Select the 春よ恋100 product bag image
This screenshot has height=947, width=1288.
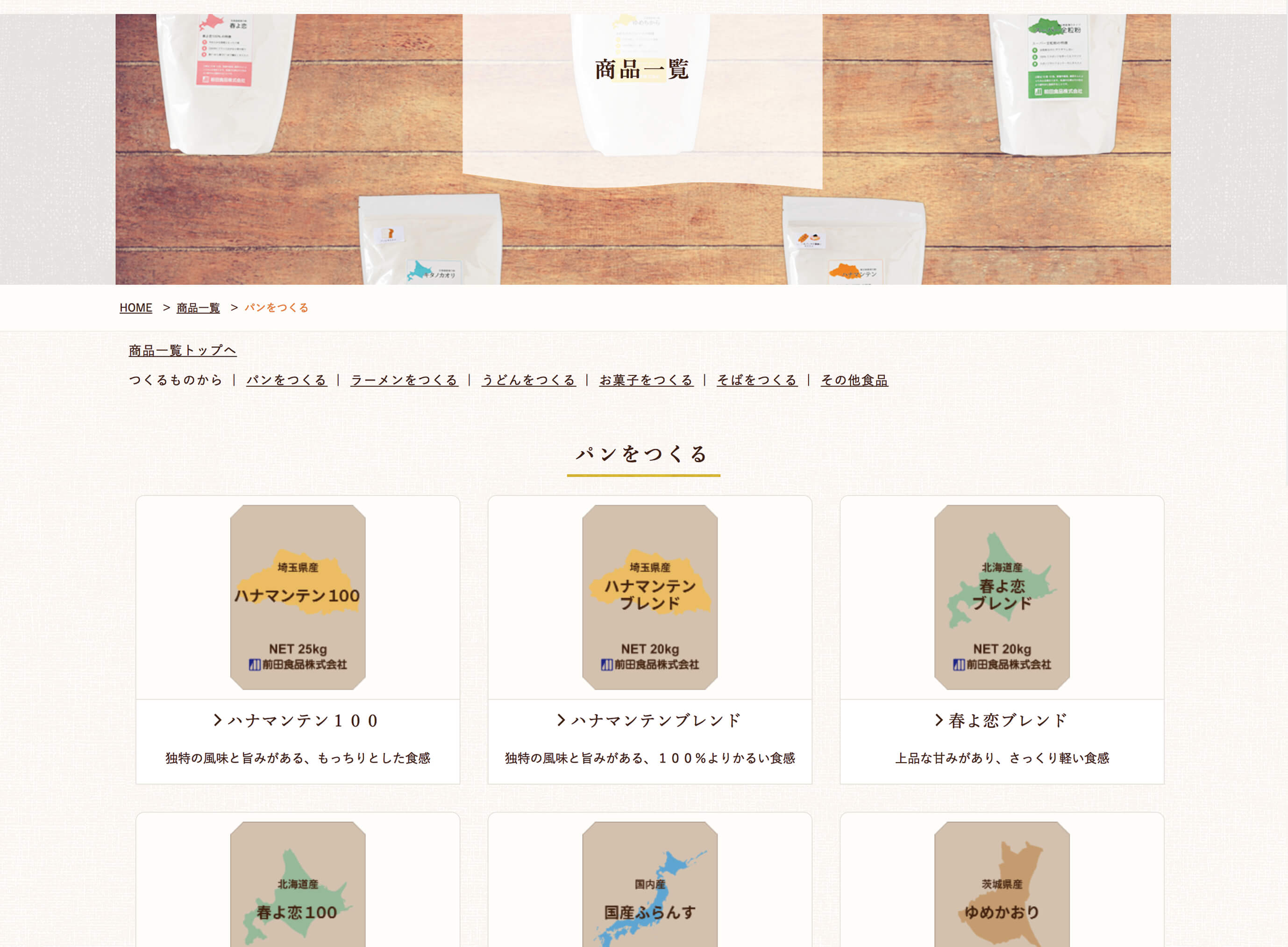coord(298,884)
